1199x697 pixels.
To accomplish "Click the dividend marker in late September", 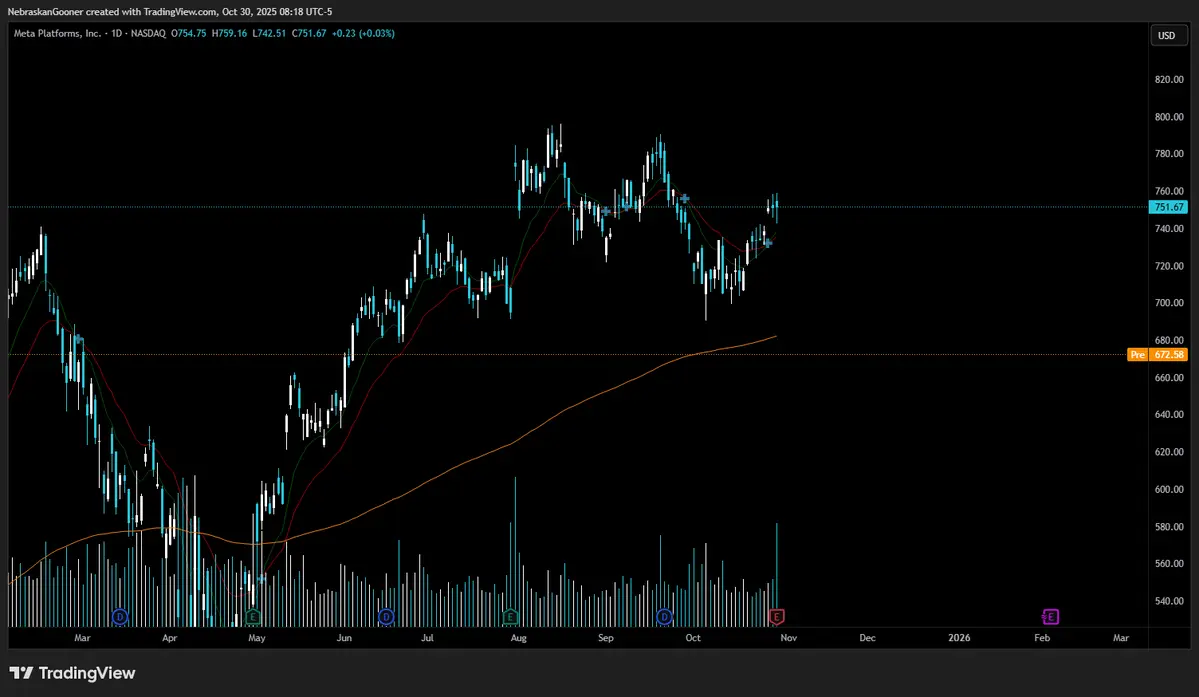I will [664, 617].
